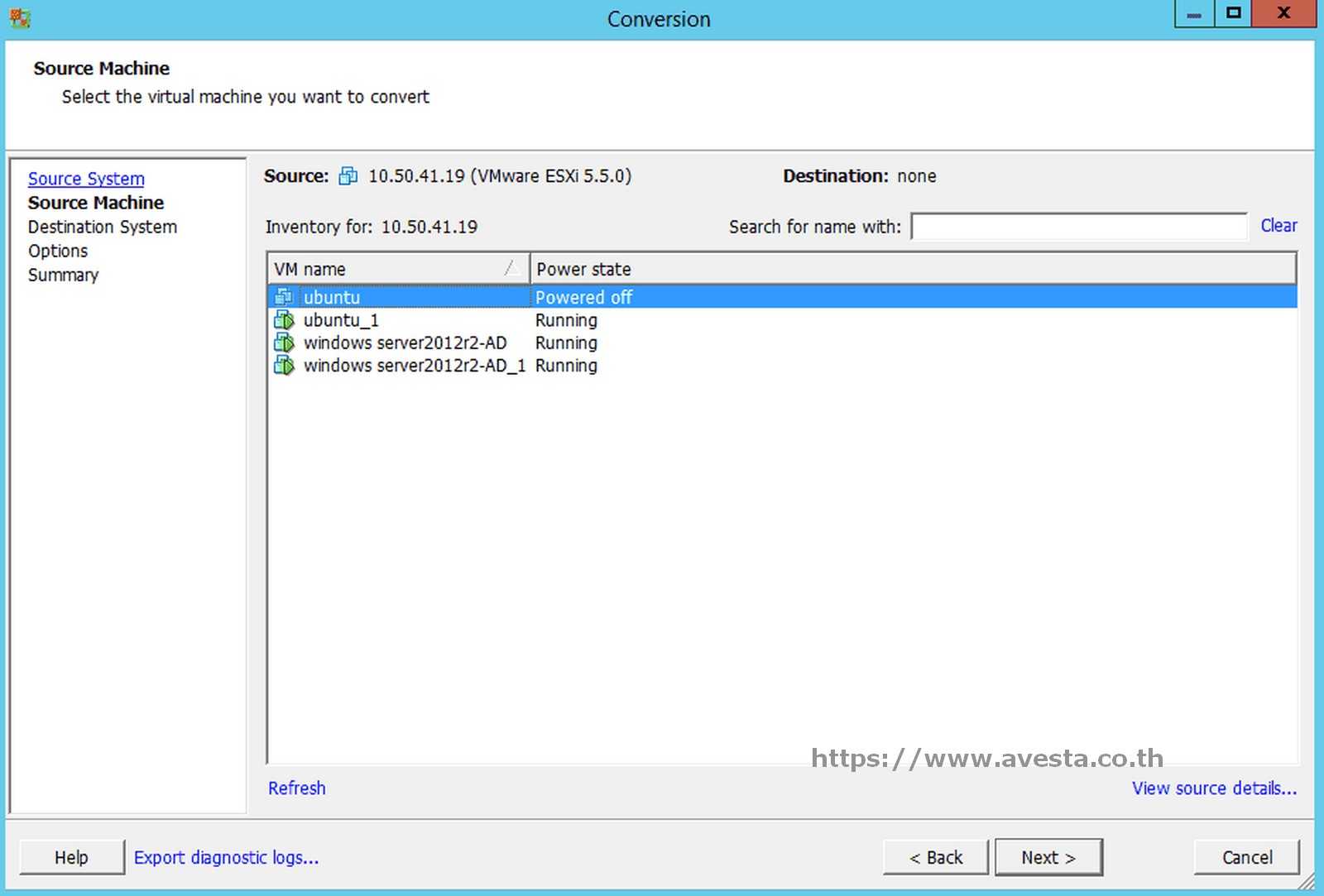Click the powered-off icon beside ubuntu
This screenshot has width=1324, height=896.
tap(285, 296)
